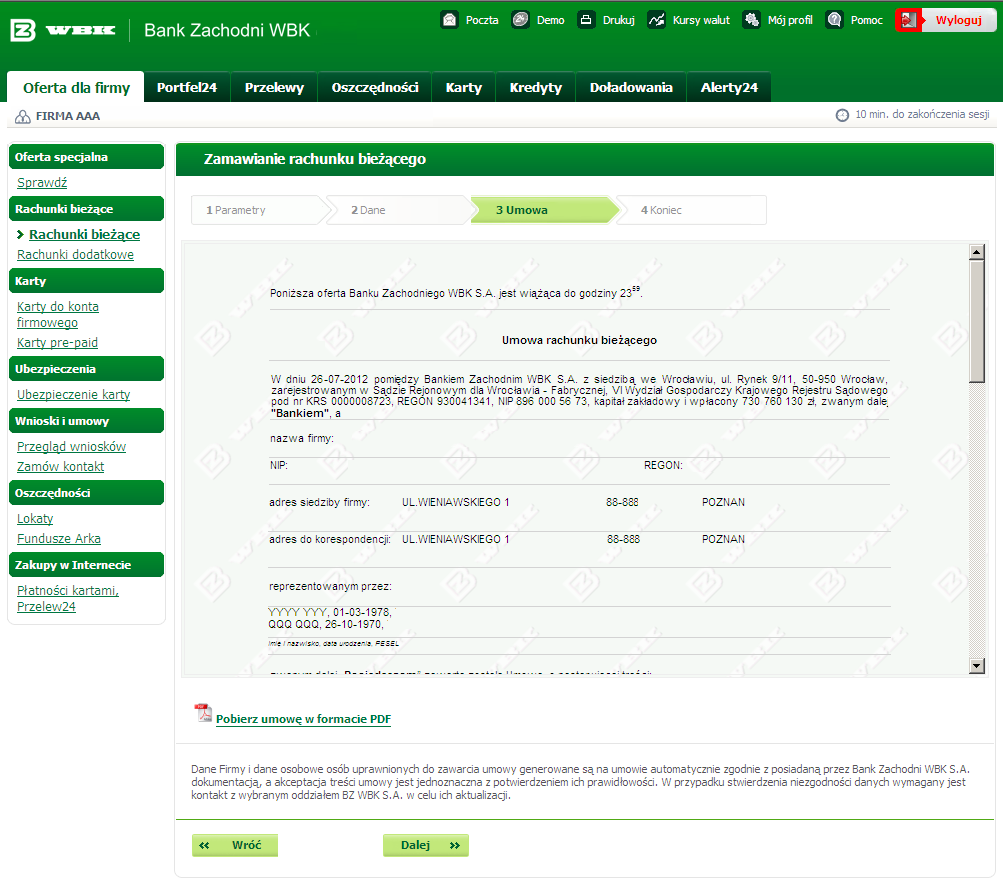Click Oszczędności sidebar section header
The width and height of the screenshot is (1003, 887).
pos(86,493)
